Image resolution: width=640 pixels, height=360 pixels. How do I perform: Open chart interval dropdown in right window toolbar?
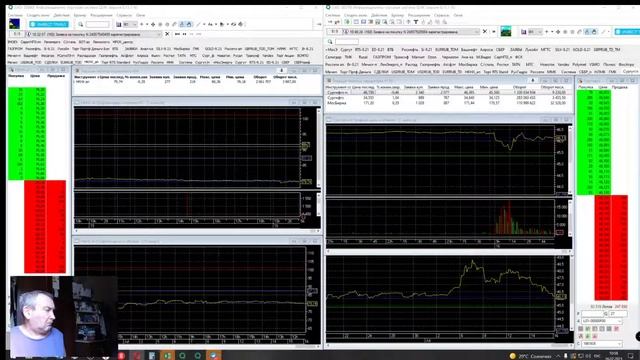pos(535,31)
